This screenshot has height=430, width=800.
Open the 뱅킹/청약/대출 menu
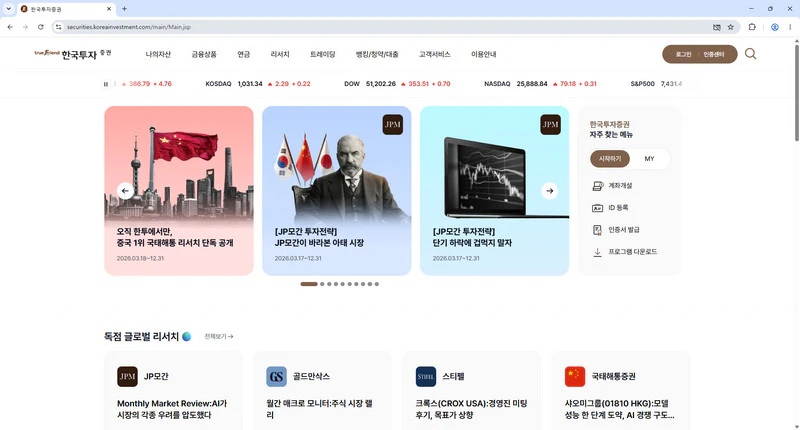377,54
